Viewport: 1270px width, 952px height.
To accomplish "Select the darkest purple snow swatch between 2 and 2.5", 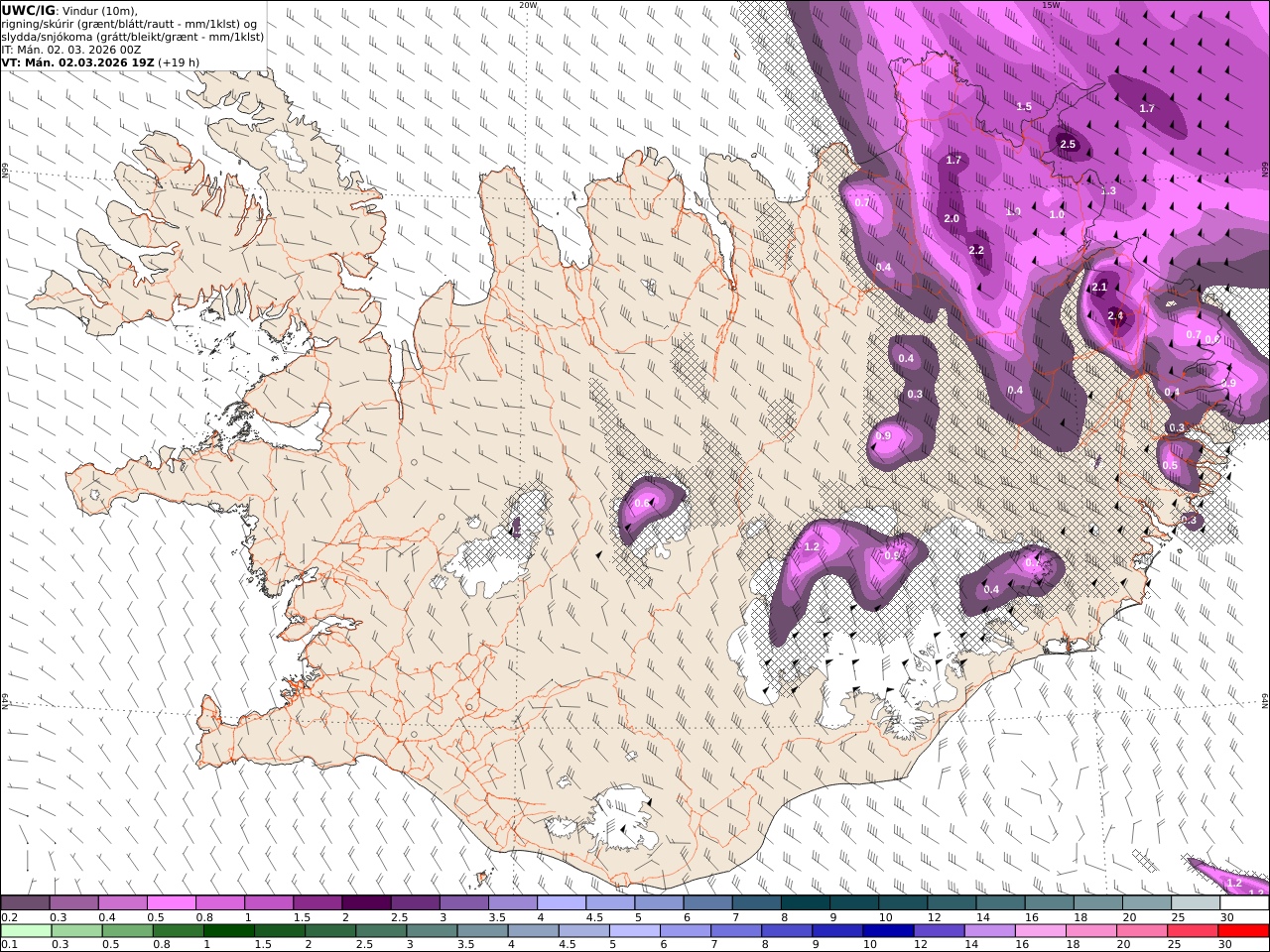I will click(365, 902).
